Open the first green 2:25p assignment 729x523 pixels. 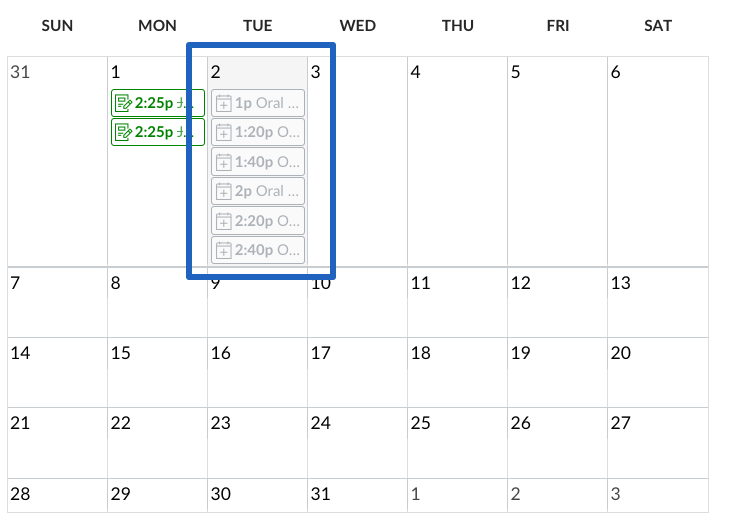158,103
